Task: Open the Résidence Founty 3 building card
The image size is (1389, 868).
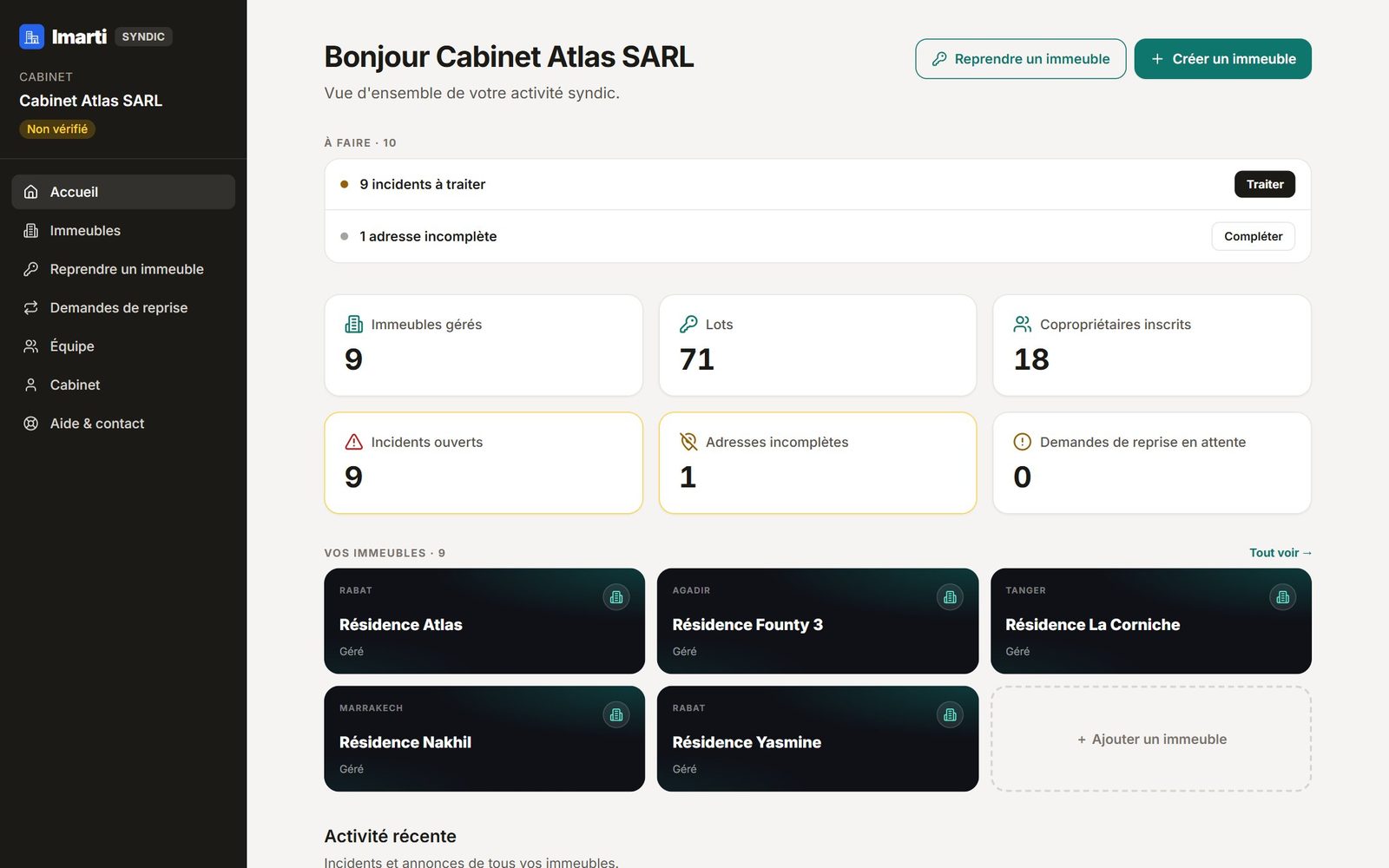Action: [x=818, y=621]
